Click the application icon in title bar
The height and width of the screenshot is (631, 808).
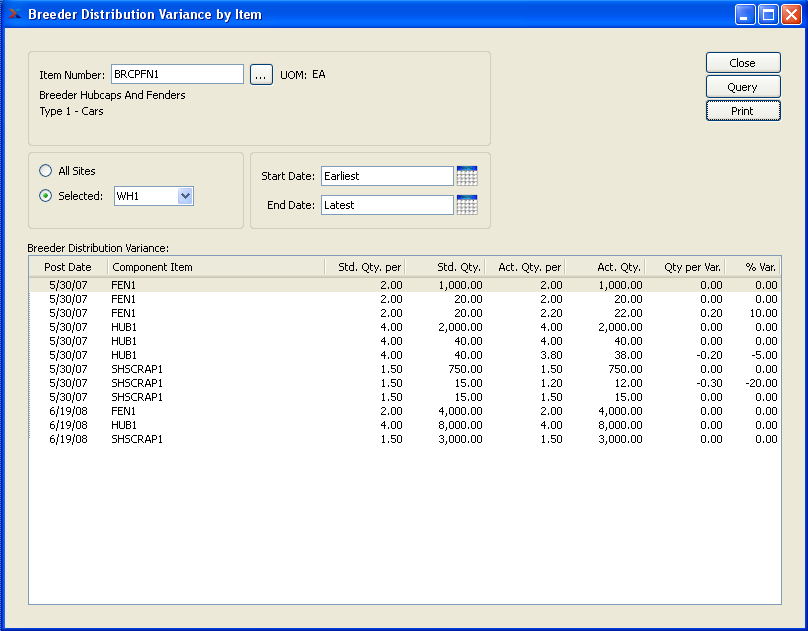(x=14, y=14)
